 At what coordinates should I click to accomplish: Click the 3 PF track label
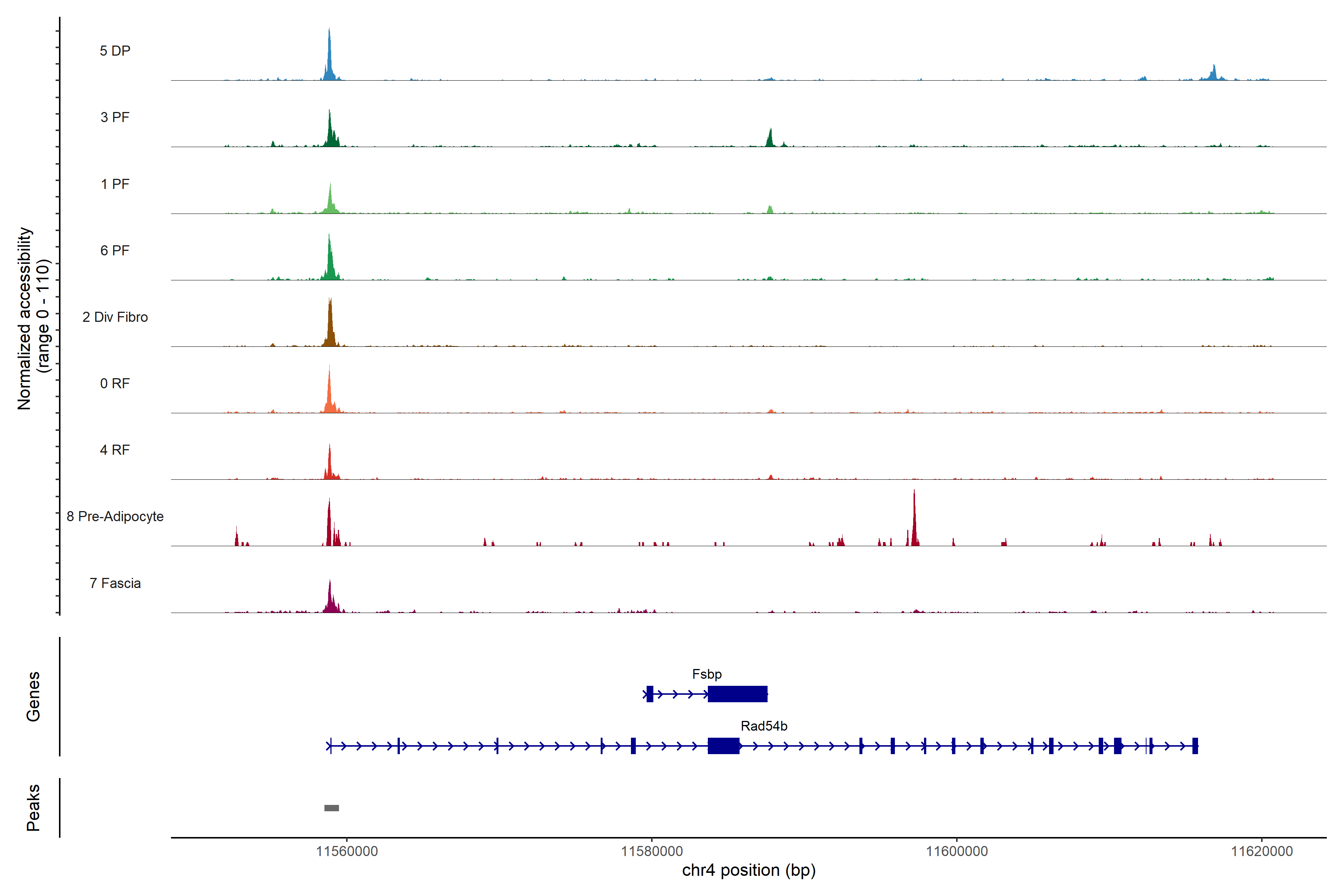coord(115,117)
